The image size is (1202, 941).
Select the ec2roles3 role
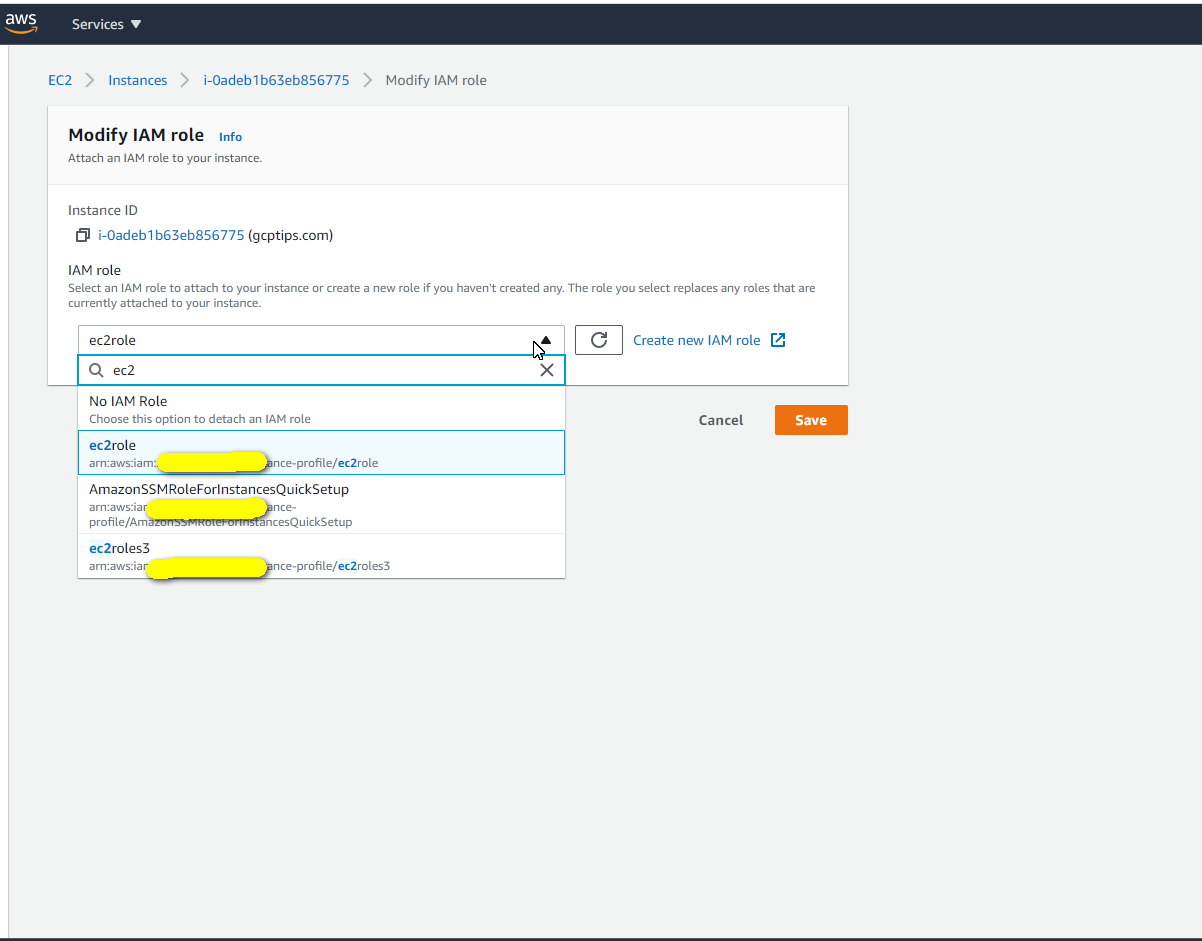click(320, 555)
